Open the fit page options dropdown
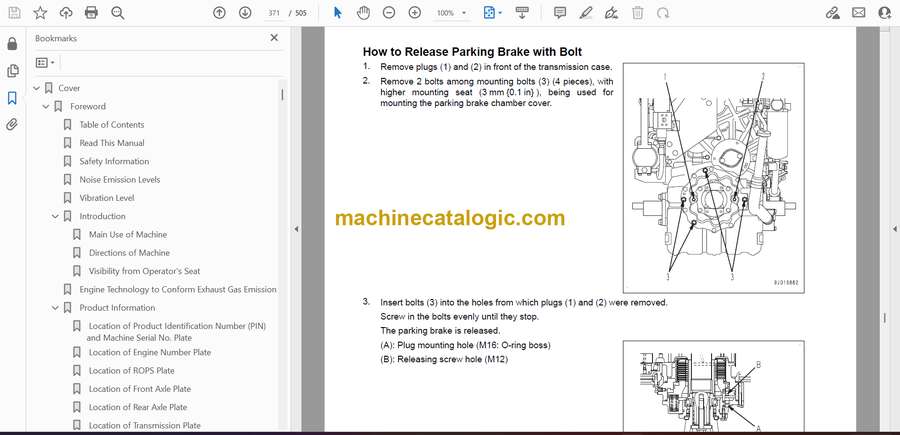Image resolution: width=900 pixels, height=435 pixels. click(492, 13)
